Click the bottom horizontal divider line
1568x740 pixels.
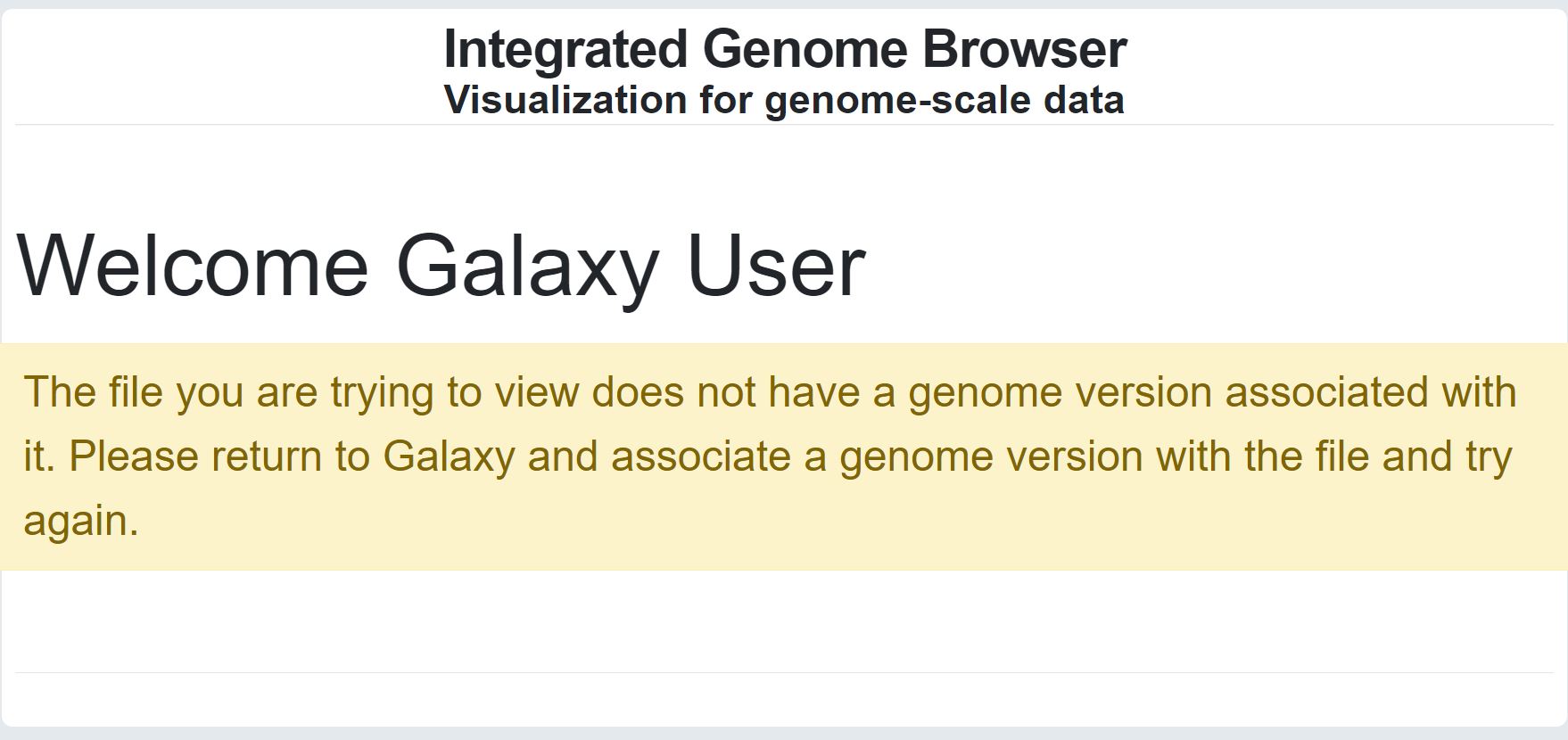(784, 672)
